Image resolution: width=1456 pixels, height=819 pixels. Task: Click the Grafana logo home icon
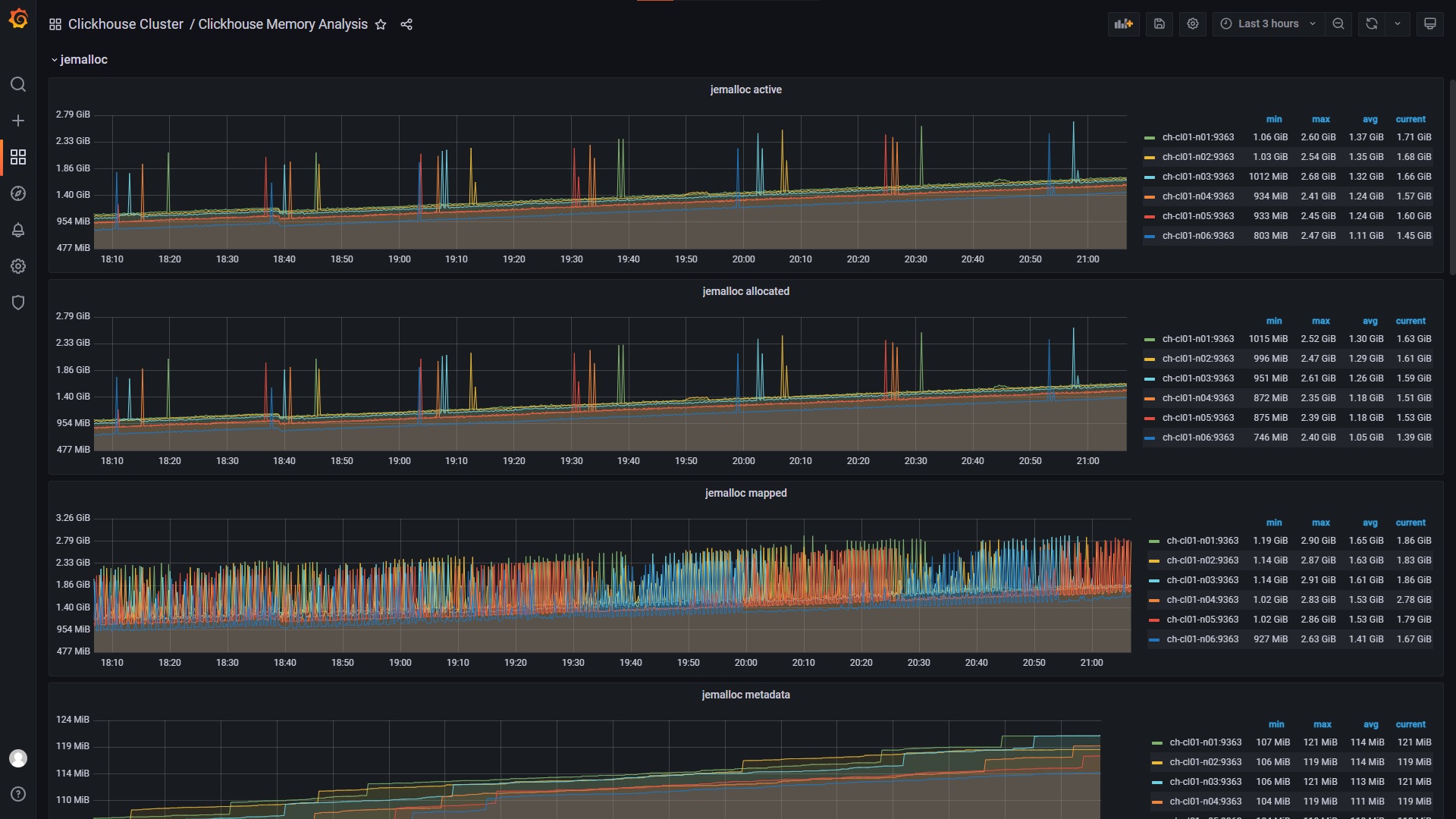tap(18, 19)
